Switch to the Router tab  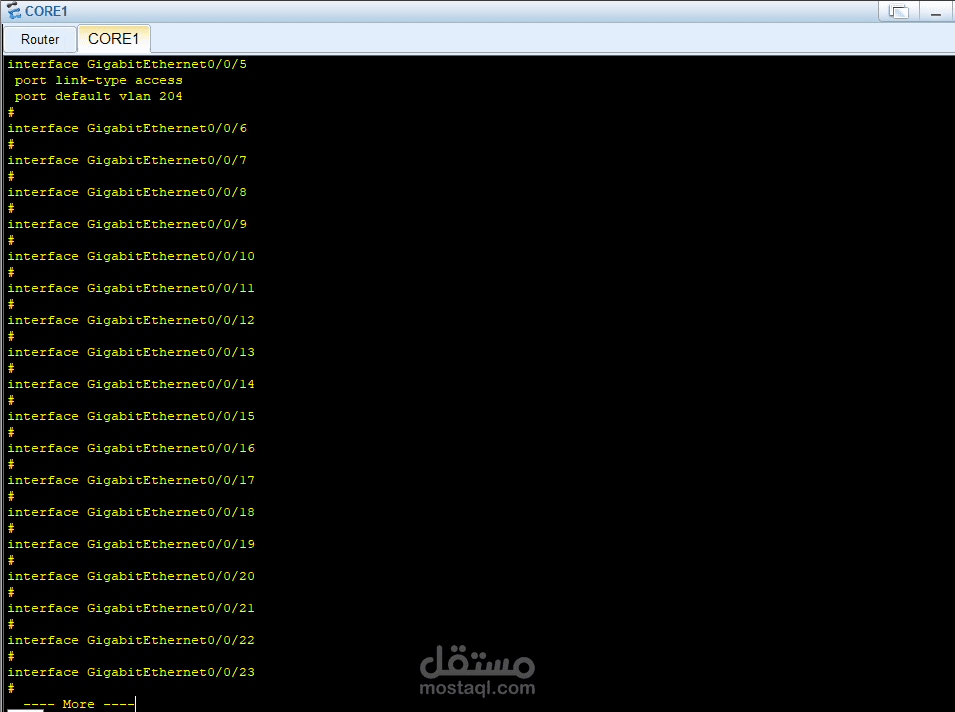pos(40,39)
